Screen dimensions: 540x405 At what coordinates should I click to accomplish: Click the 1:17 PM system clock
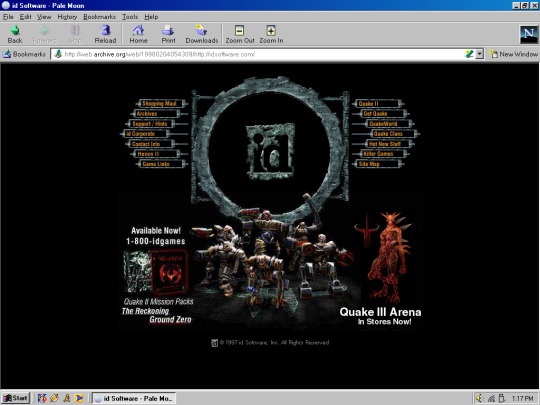(x=522, y=398)
